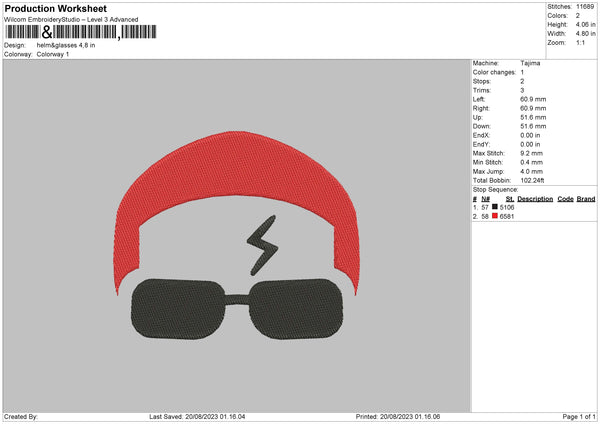The image size is (600, 424).
Task: Click the Zoom value '1:1'
Action: (580, 42)
